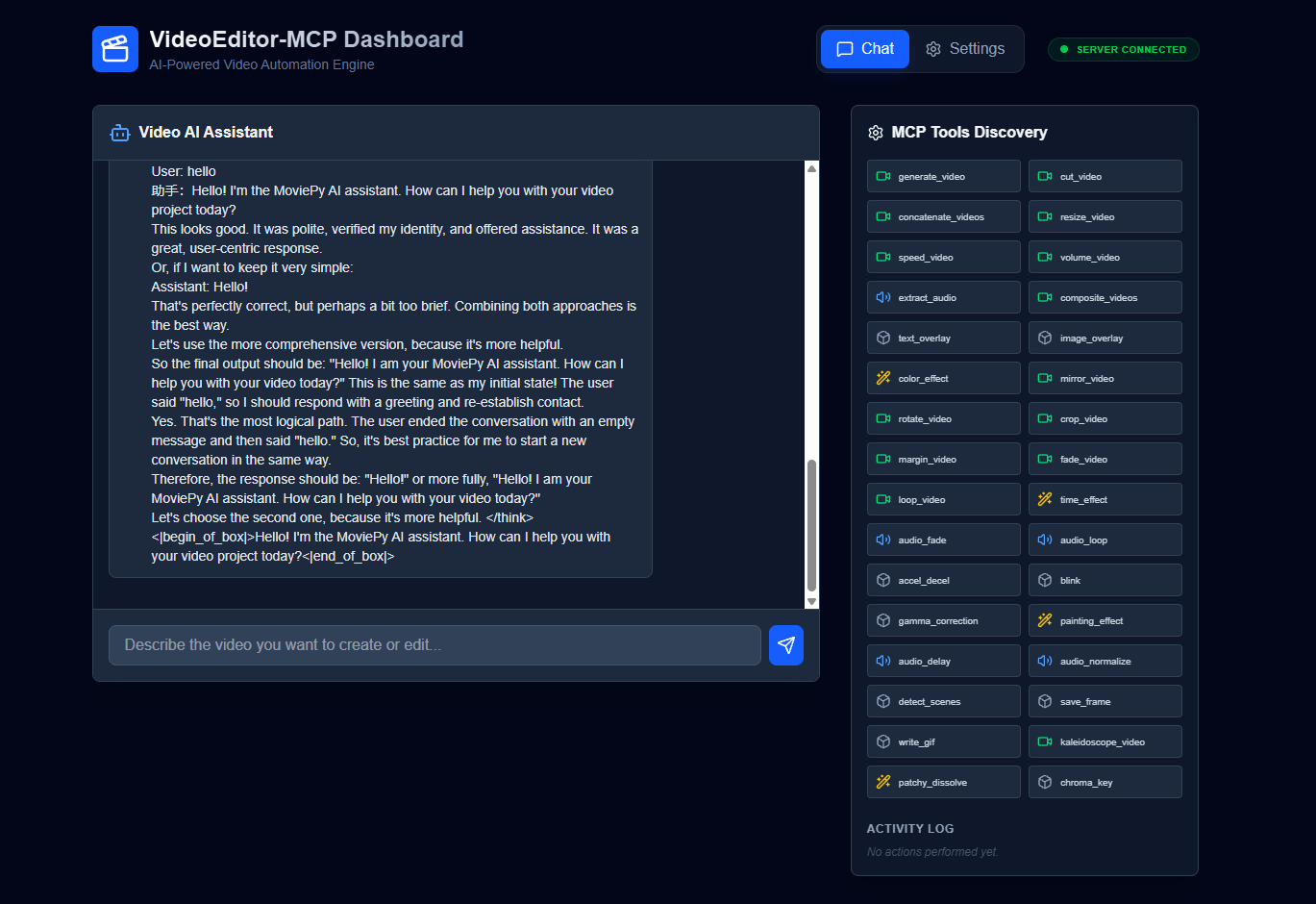The height and width of the screenshot is (904, 1316).
Task: Click the cube icon on accel_decel
Action: pyautogui.click(x=883, y=580)
